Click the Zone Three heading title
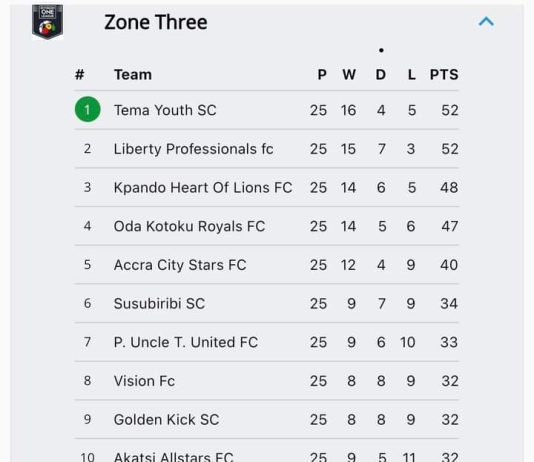This screenshot has height=462, width=534. [x=156, y=22]
